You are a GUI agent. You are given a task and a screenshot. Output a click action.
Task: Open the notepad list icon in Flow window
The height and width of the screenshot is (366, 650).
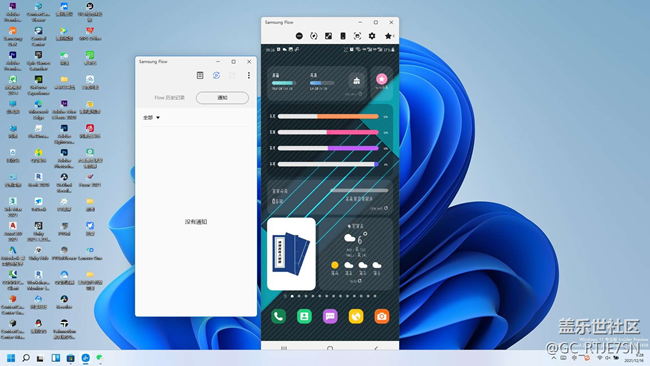(200, 75)
